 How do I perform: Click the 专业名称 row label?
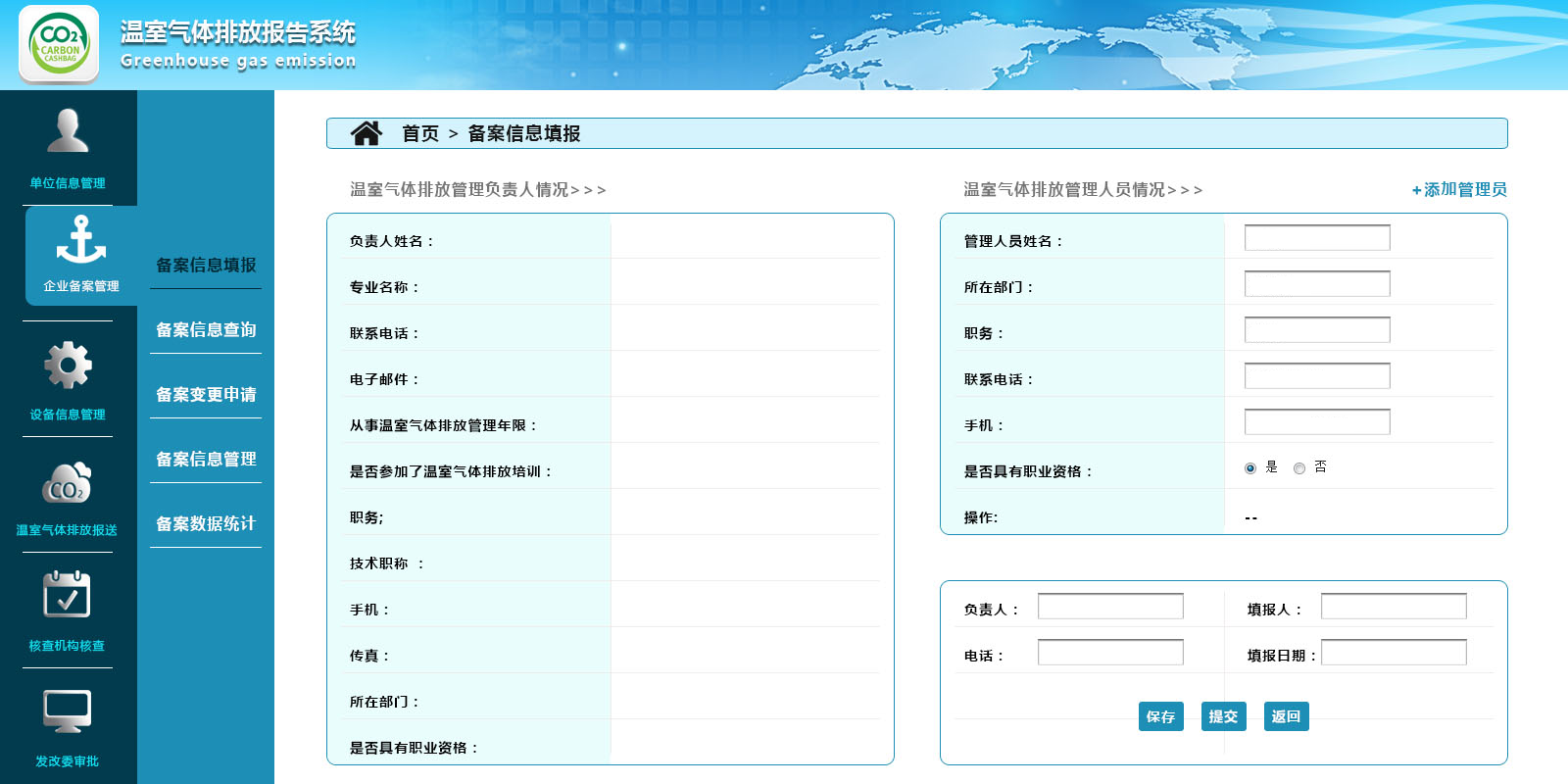coord(384,287)
